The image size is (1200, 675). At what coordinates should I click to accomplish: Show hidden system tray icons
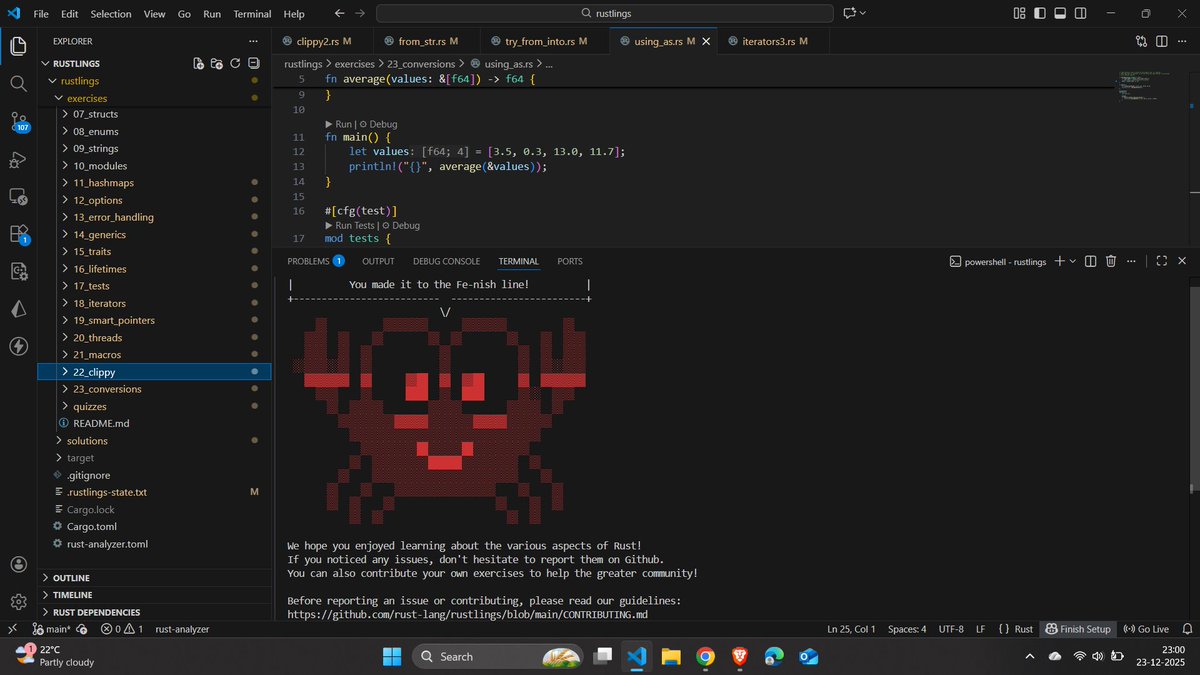tap(1030, 656)
